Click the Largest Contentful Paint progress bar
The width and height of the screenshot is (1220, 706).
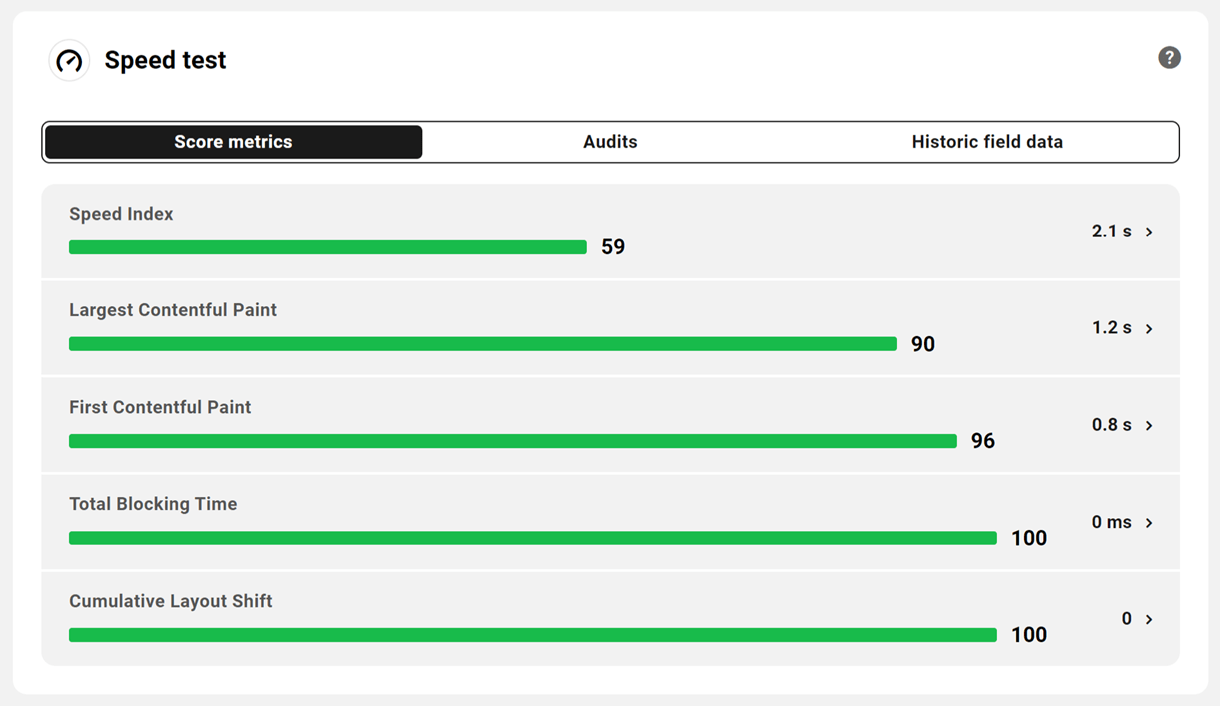[482, 344]
